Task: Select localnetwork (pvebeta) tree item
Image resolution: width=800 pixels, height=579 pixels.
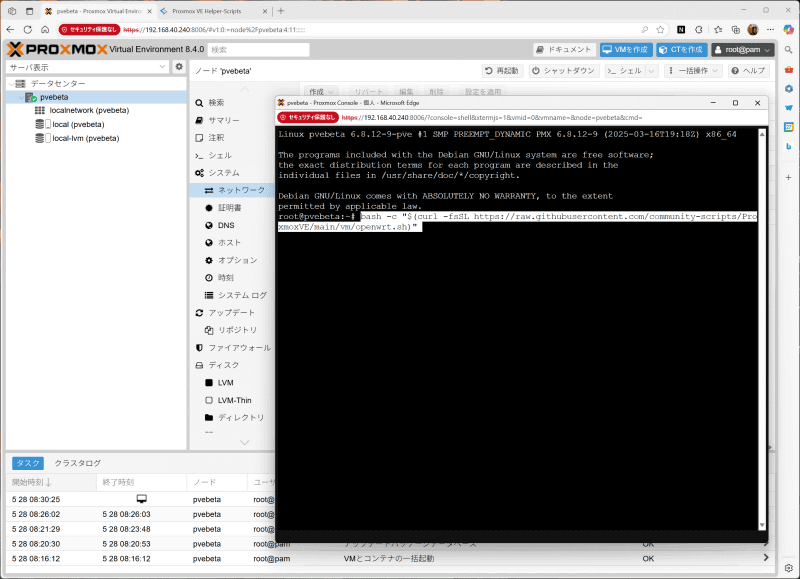Action: click(x=89, y=110)
